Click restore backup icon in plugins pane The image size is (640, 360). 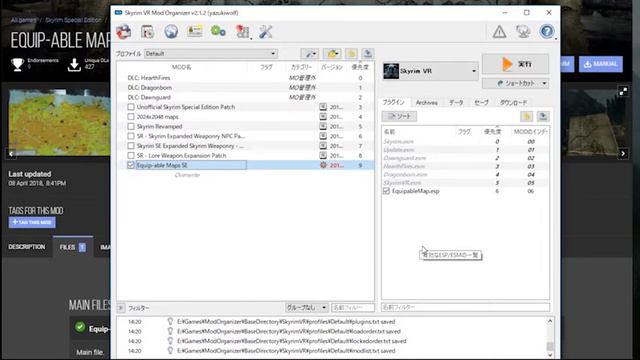click(527, 116)
